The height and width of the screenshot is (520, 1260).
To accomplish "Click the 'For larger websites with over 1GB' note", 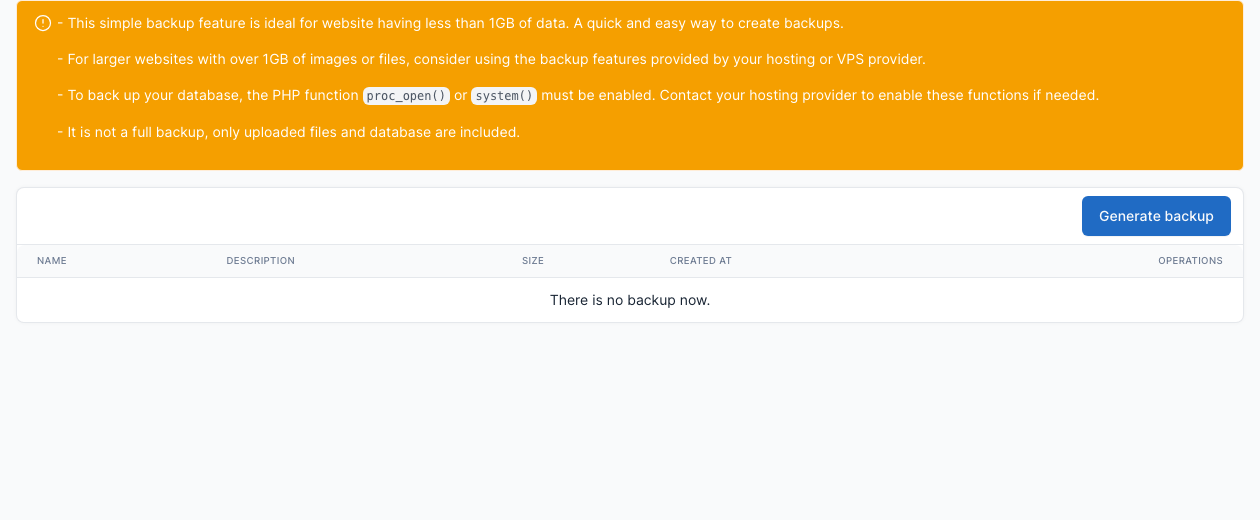I will [492, 59].
